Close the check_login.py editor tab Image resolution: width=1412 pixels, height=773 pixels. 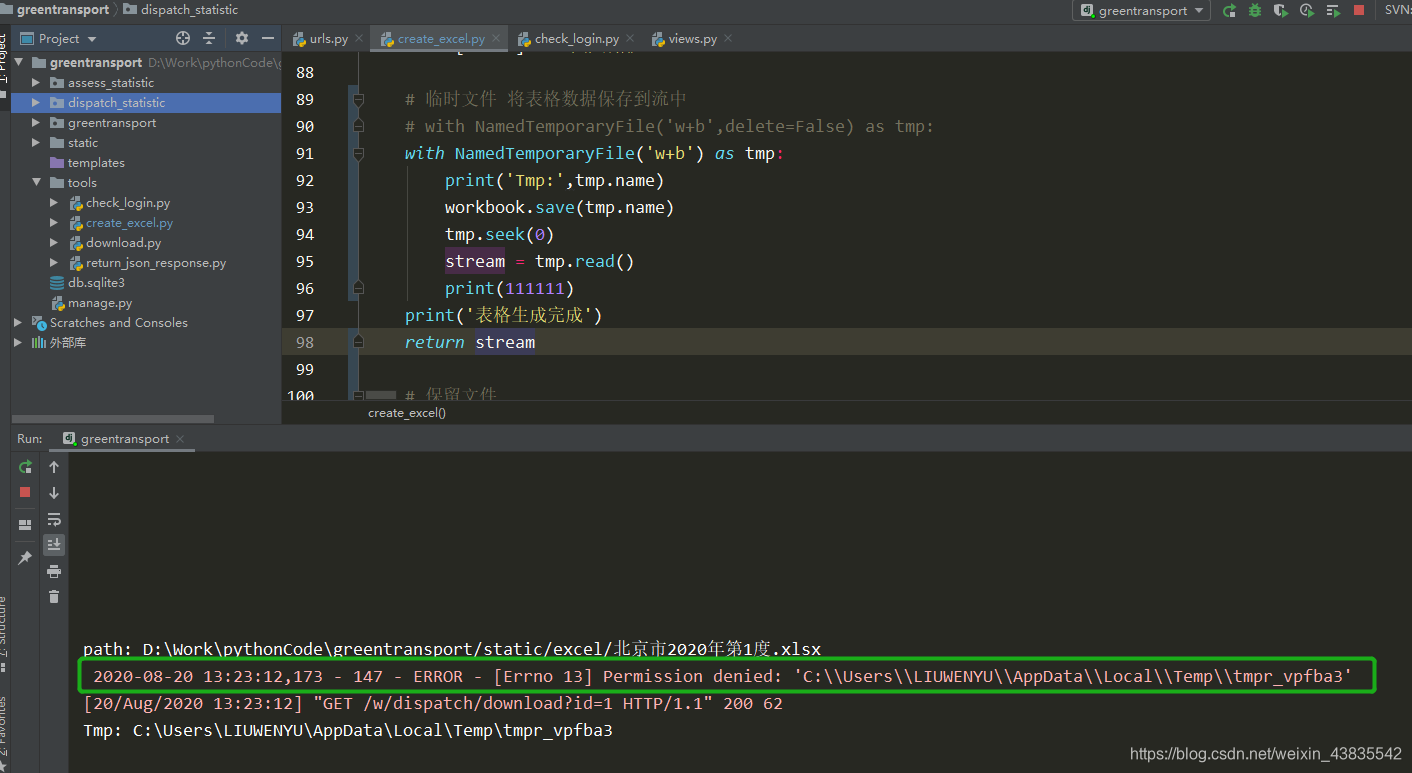[630, 39]
